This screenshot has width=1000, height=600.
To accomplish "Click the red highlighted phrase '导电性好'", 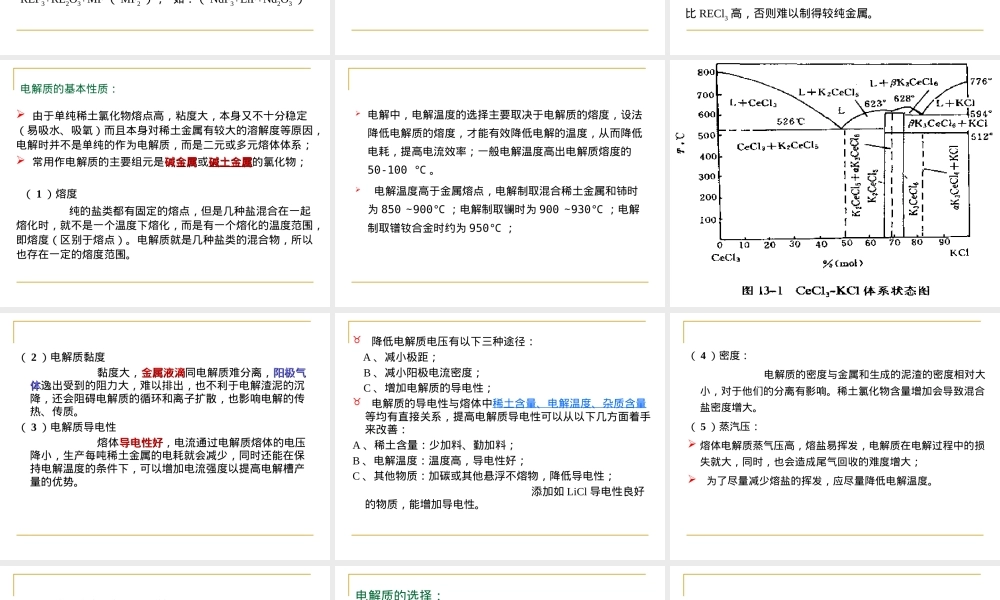I will [141, 443].
